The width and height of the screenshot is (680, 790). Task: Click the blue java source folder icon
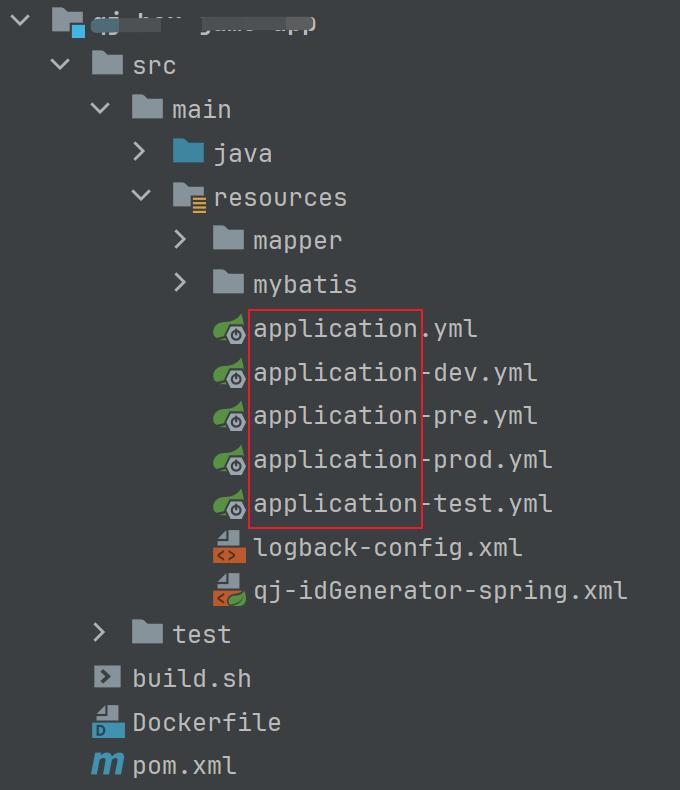pyautogui.click(x=188, y=153)
